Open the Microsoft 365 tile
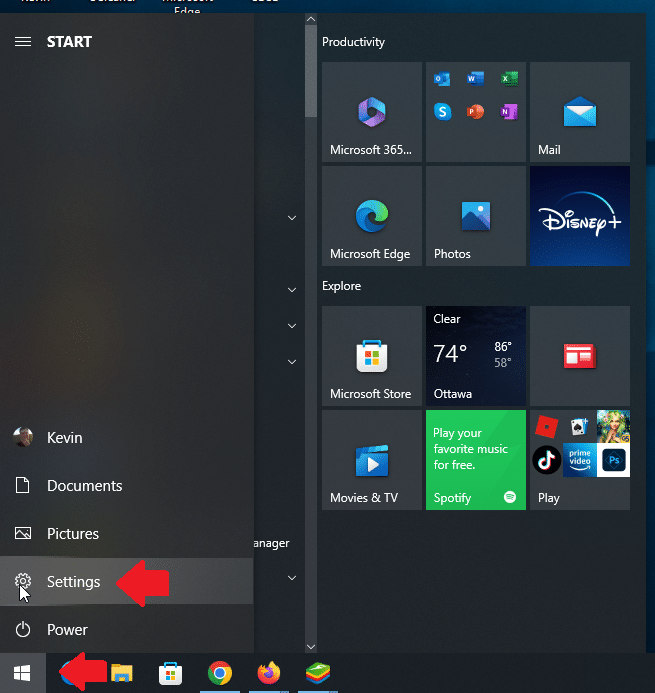The height and width of the screenshot is (693, 655). click(x=372, y=112)
